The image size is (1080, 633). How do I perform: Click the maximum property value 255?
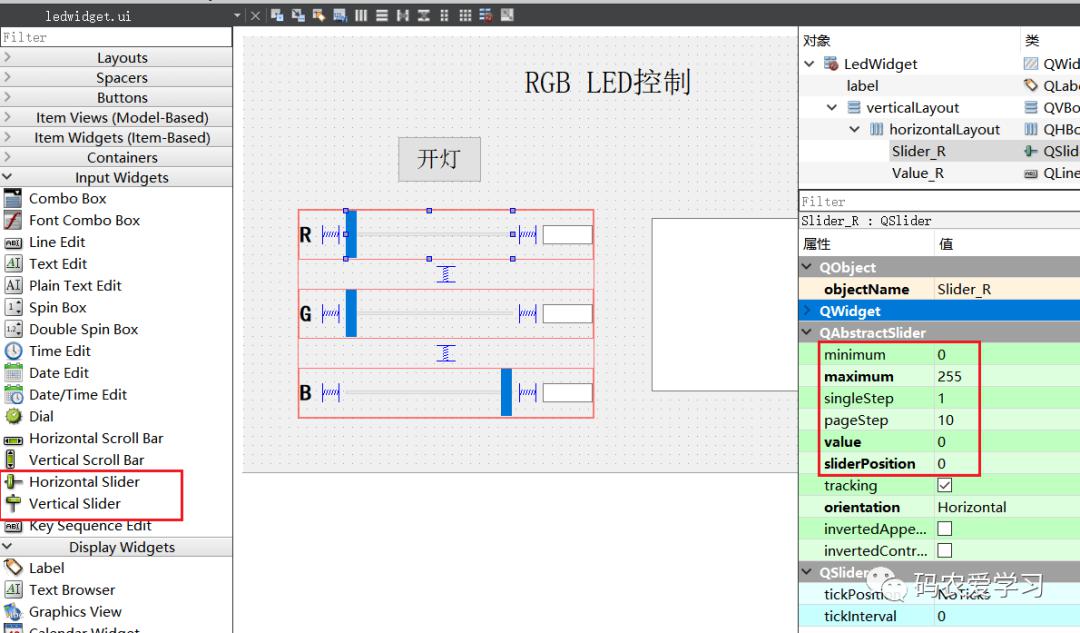[x=949, y=377]
